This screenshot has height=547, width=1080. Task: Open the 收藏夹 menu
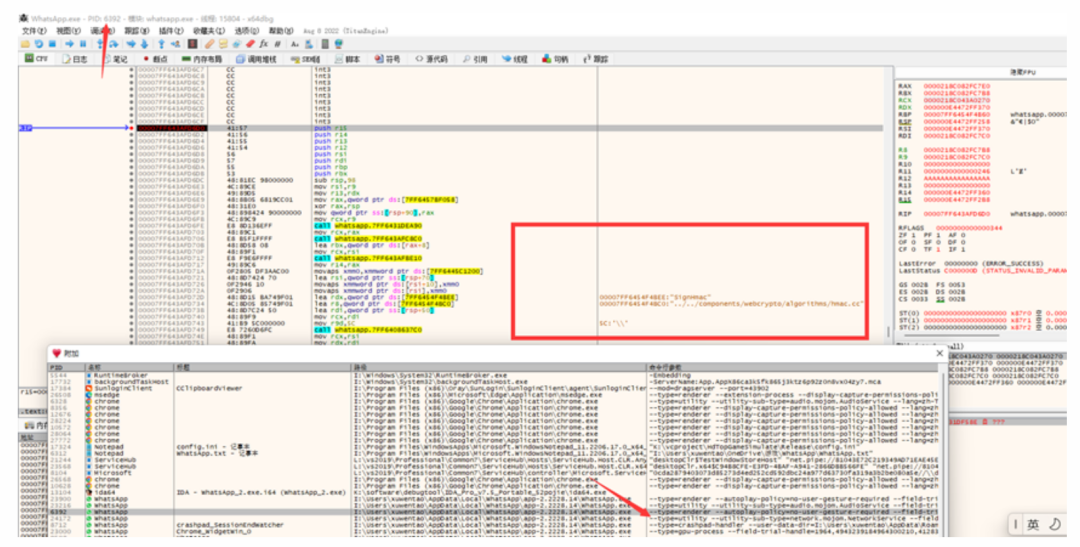[208, 31]
